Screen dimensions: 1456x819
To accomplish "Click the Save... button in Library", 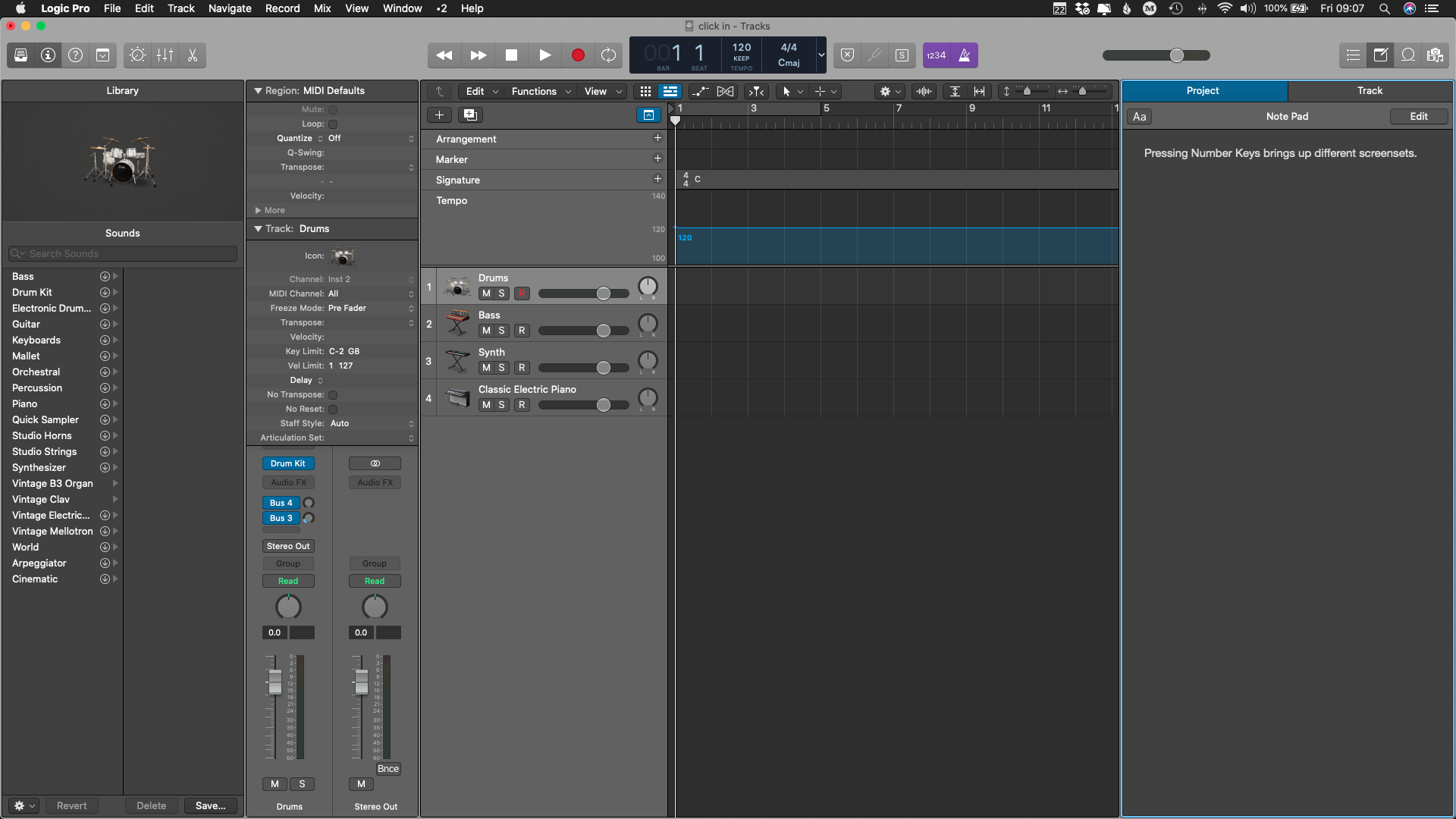I will click(x=210, y=806).
